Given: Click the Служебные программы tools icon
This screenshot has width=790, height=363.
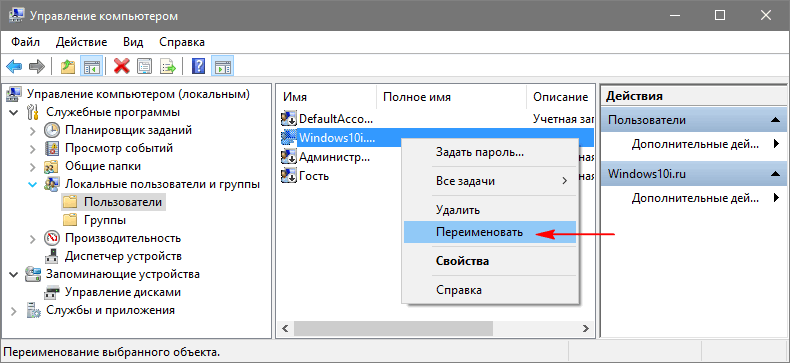Looking at the screenshot, I should tap(33, 112).
